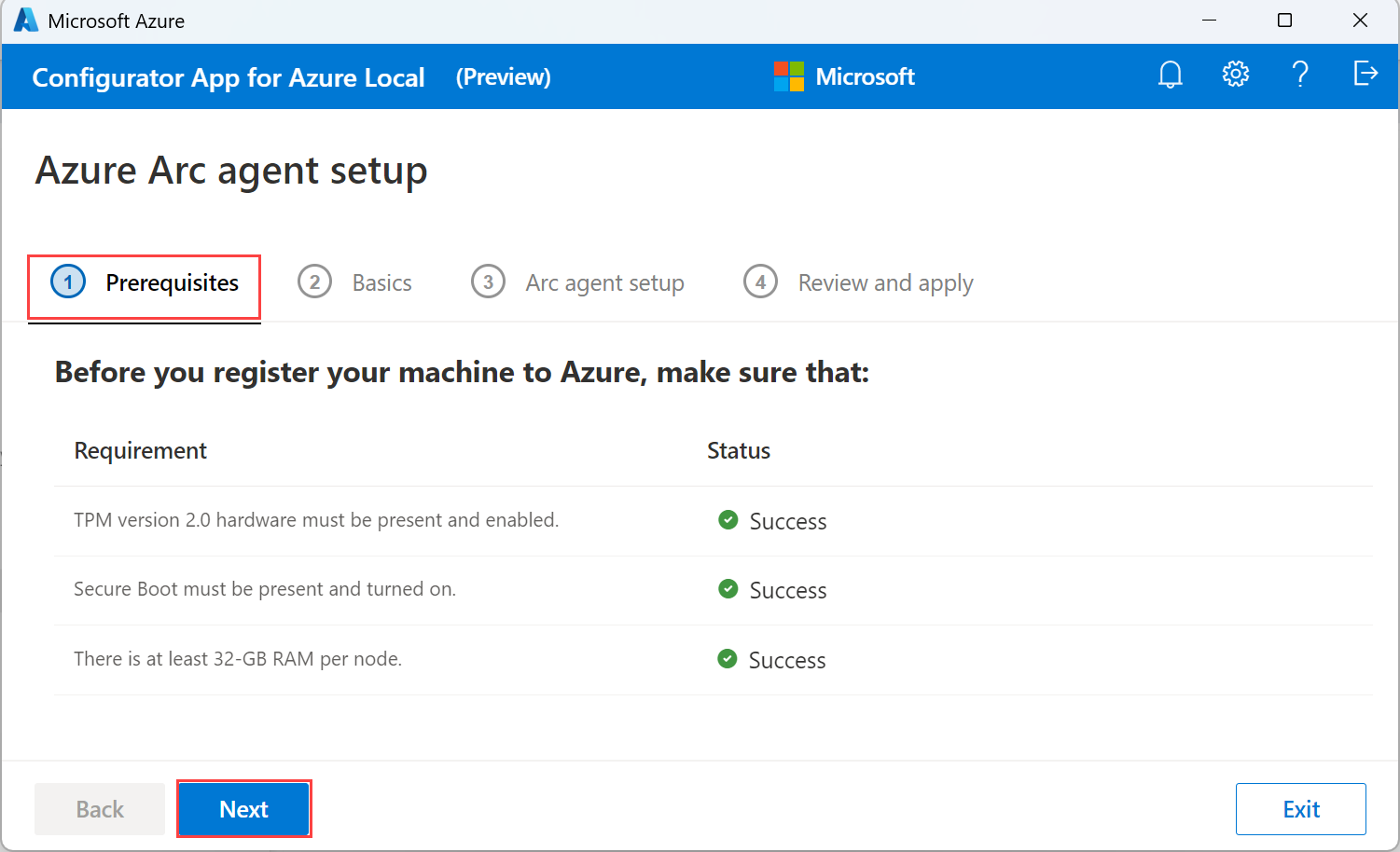Click RAM requirement success checkmark icon
The image size is (1400, 852).
728,659
